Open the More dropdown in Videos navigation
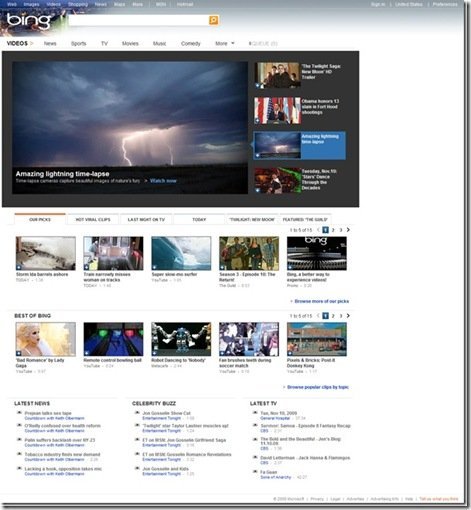This screenshot has width=471, height=510. click(x=225, y=43)
